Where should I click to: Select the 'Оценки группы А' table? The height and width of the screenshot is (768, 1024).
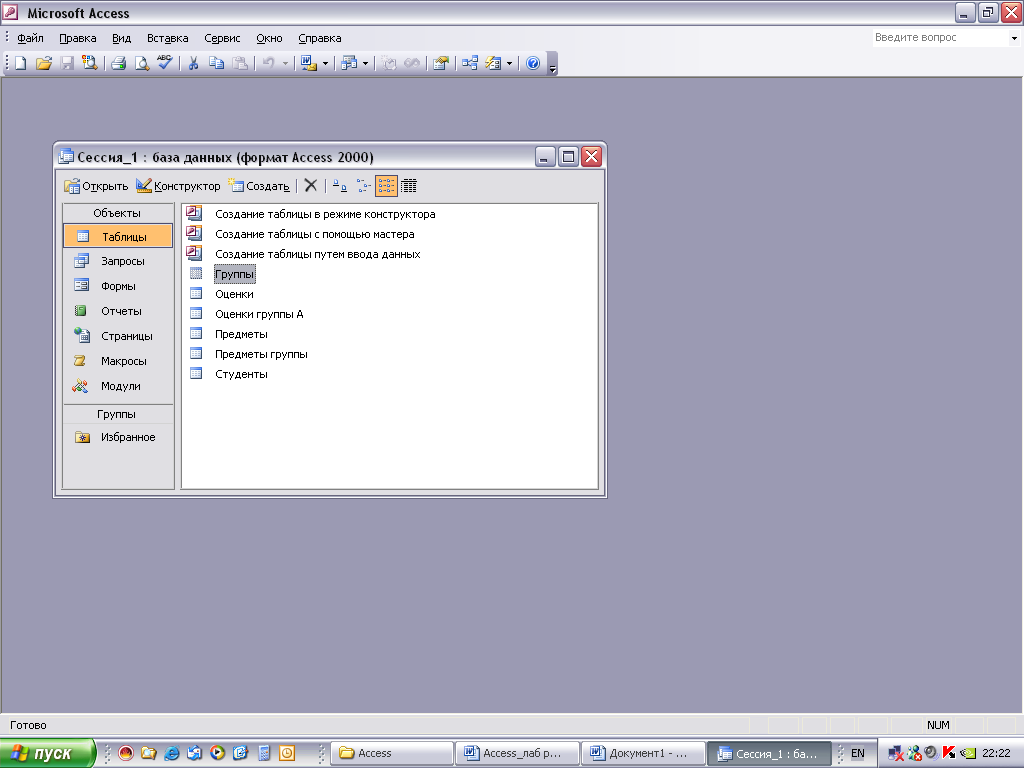[x=259, y=314]
